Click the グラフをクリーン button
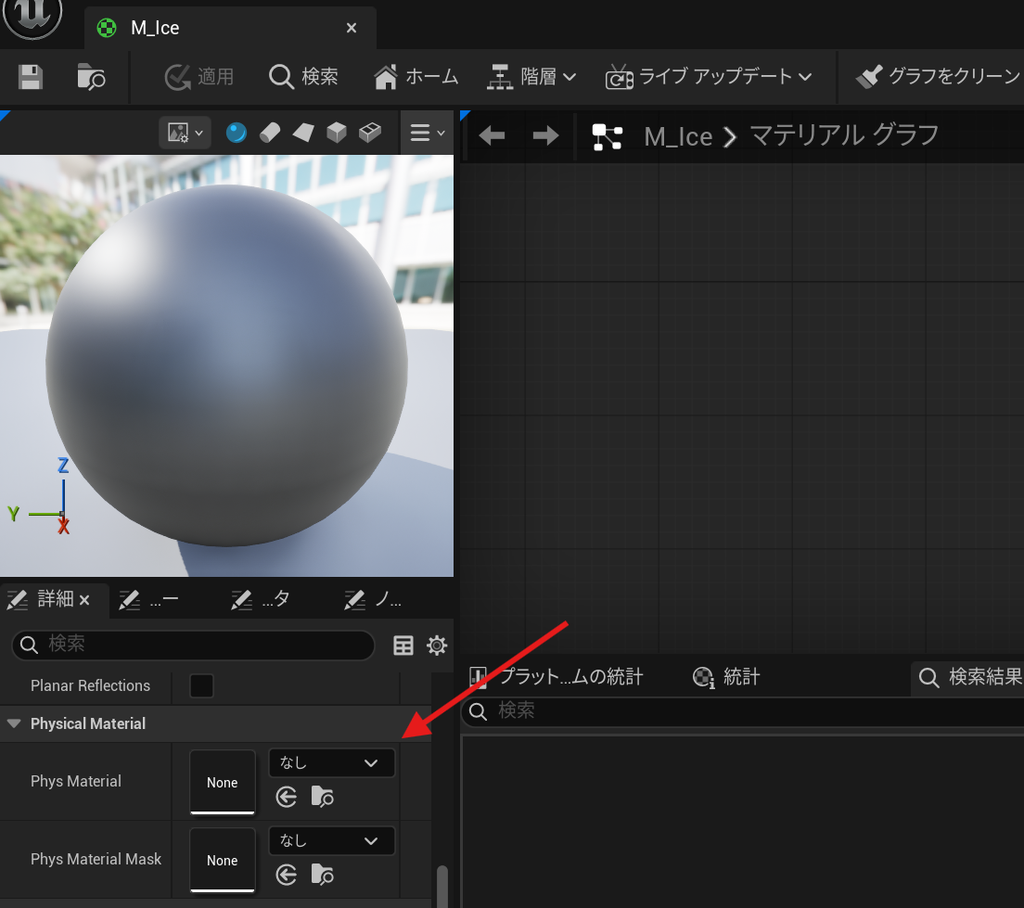Screen dimensions: 1024x908 (x=938, y=77)
